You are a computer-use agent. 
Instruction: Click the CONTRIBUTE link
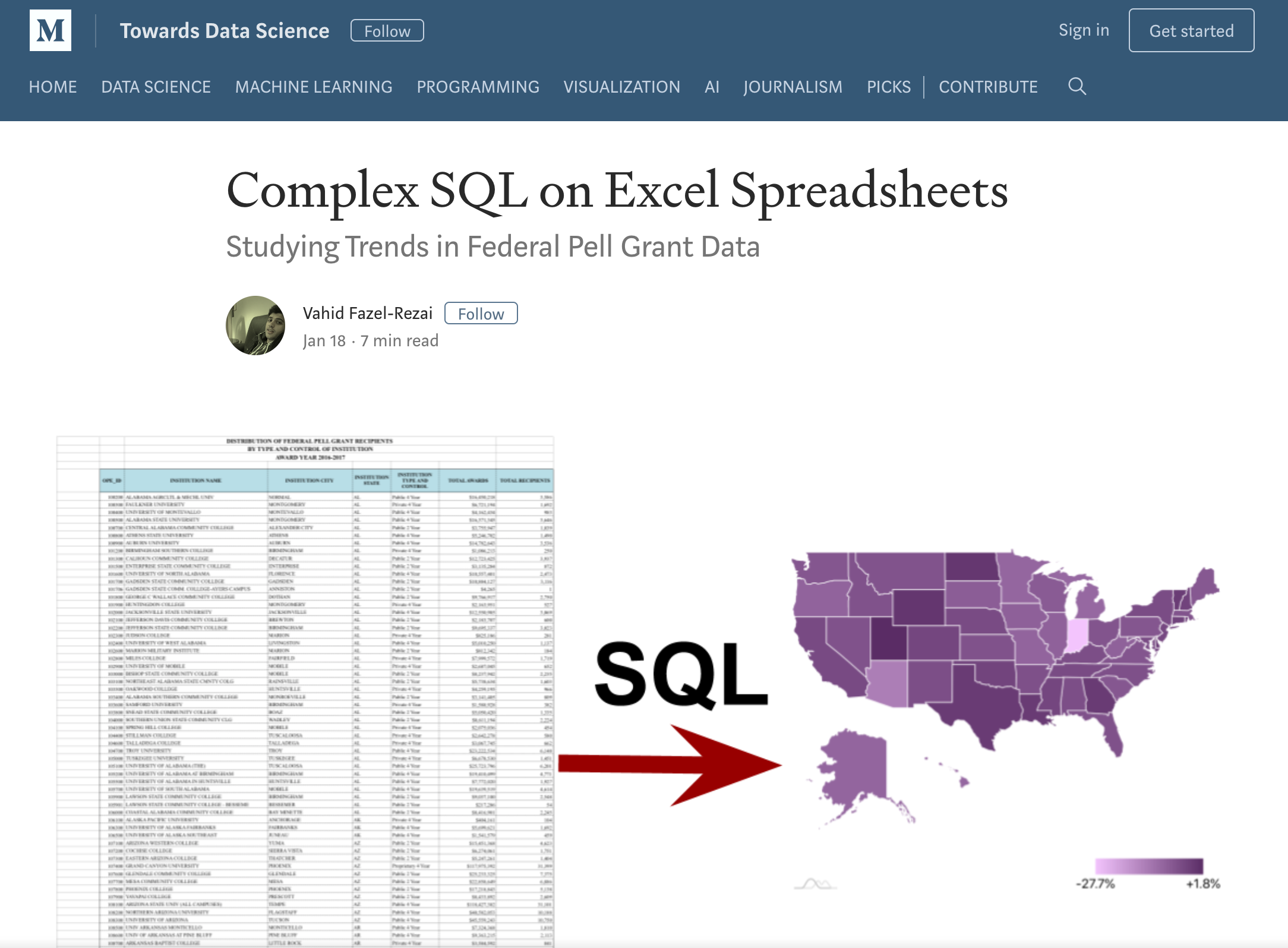point(988,87)
